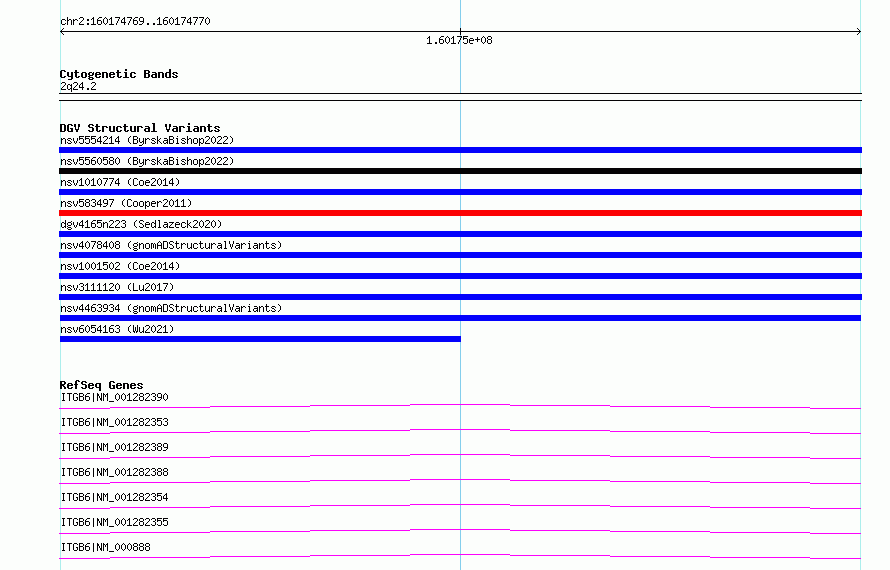Open transcript ITGB6|NM_001282388 label
This screenshot has width=890, height=570.
(115, 472)
